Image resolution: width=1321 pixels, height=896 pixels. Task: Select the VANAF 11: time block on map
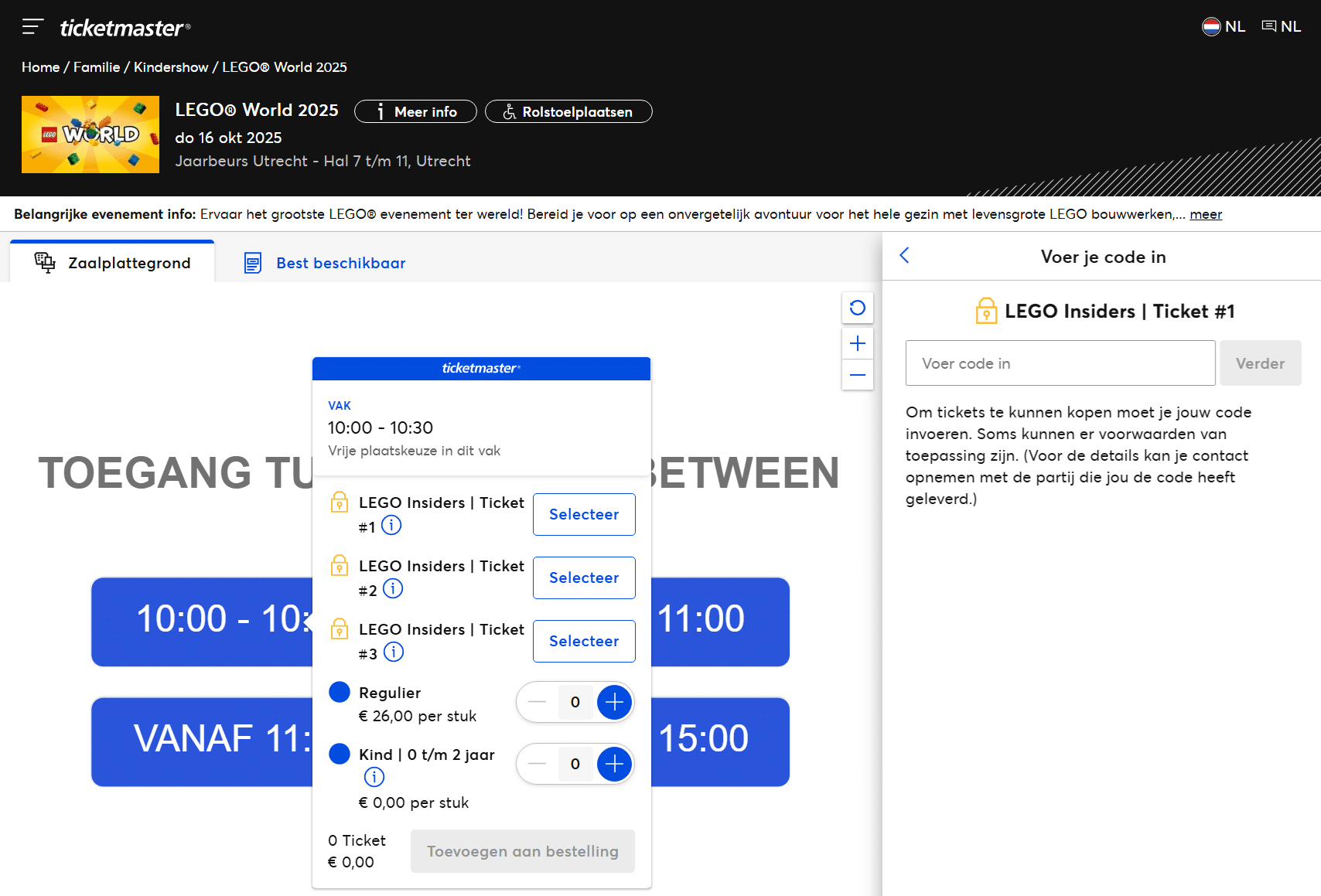coord(203,741)
